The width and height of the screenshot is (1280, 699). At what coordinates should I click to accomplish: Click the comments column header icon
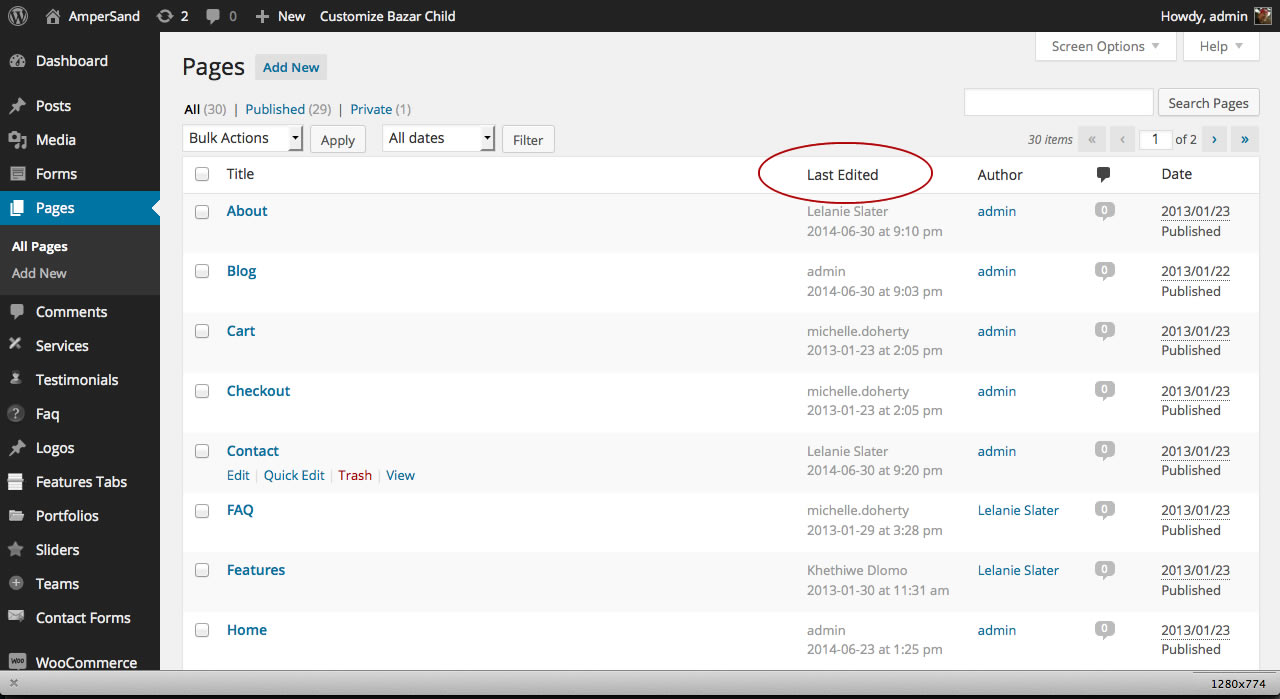coord(1104,174)
